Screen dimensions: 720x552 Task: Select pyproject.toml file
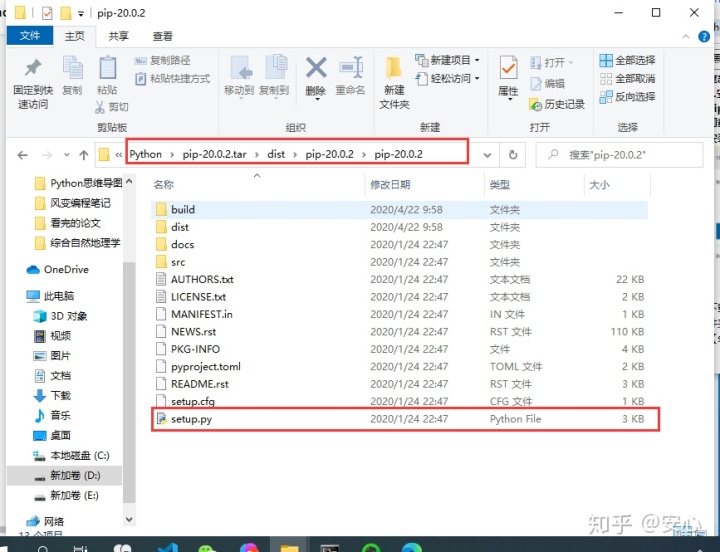[x=399, y=366]
